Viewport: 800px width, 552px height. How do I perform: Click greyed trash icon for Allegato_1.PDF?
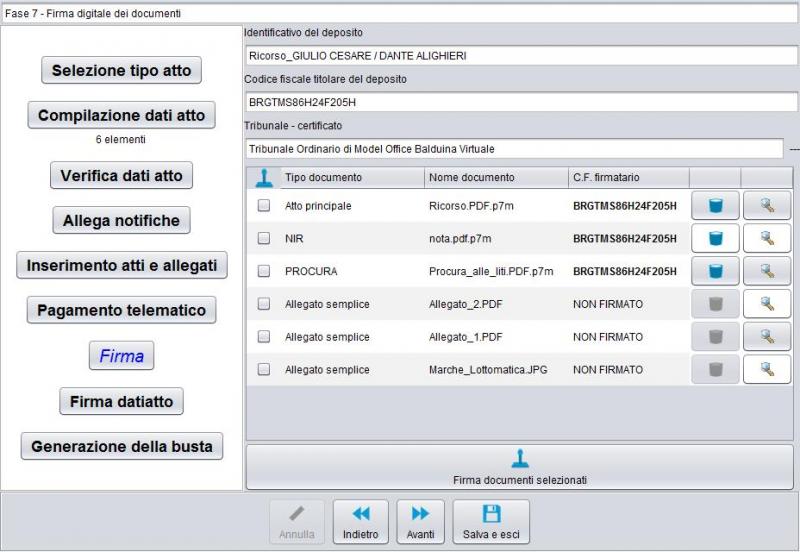pos(715,337)
